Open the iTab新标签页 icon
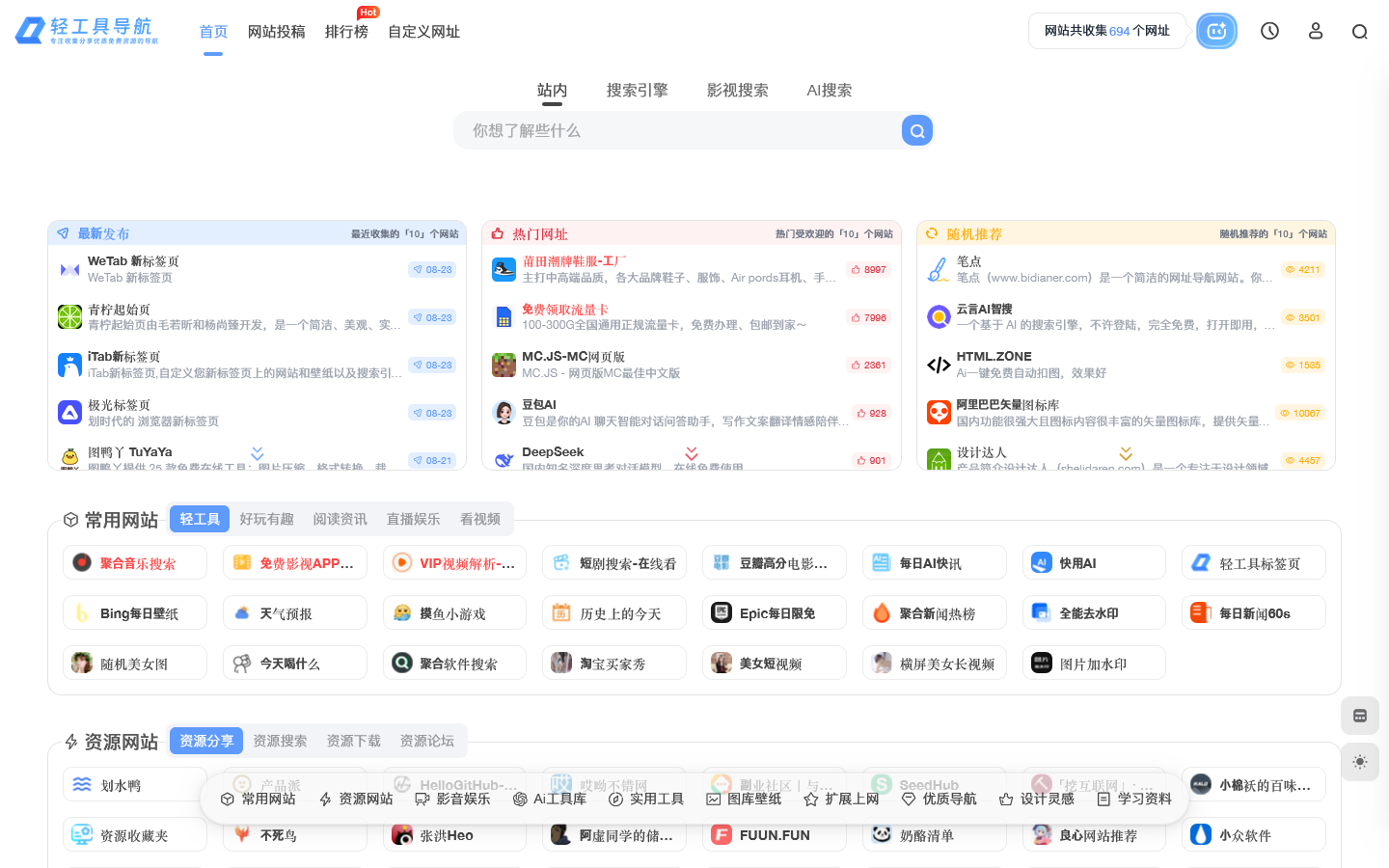Screen dimensions: 1389x868 [69, 365]
